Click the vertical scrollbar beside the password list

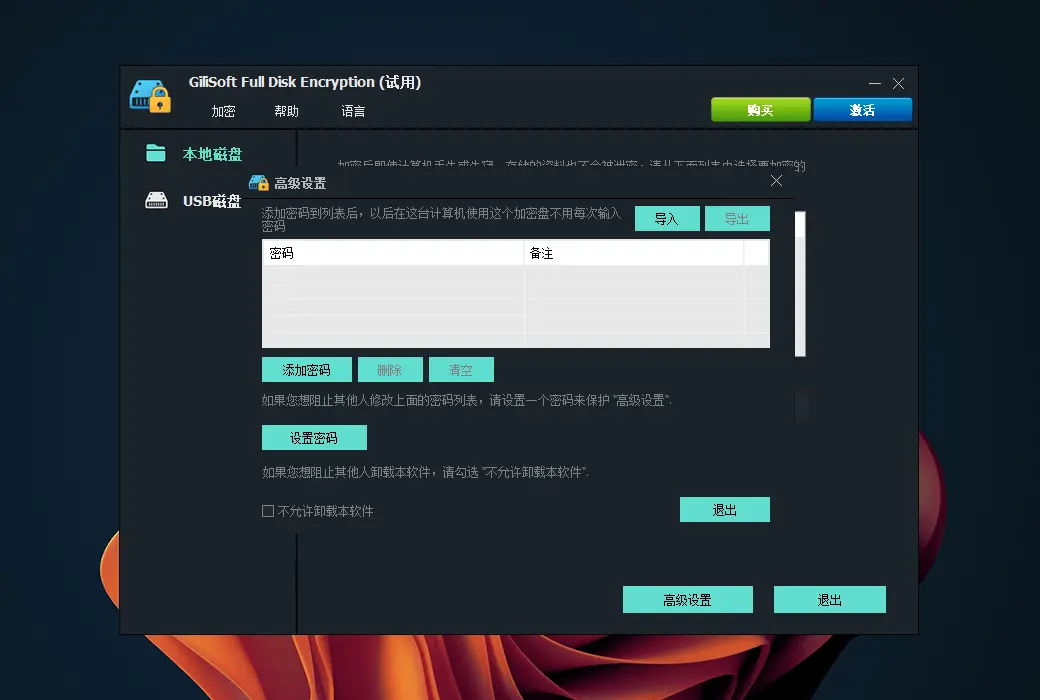point(801,284)
